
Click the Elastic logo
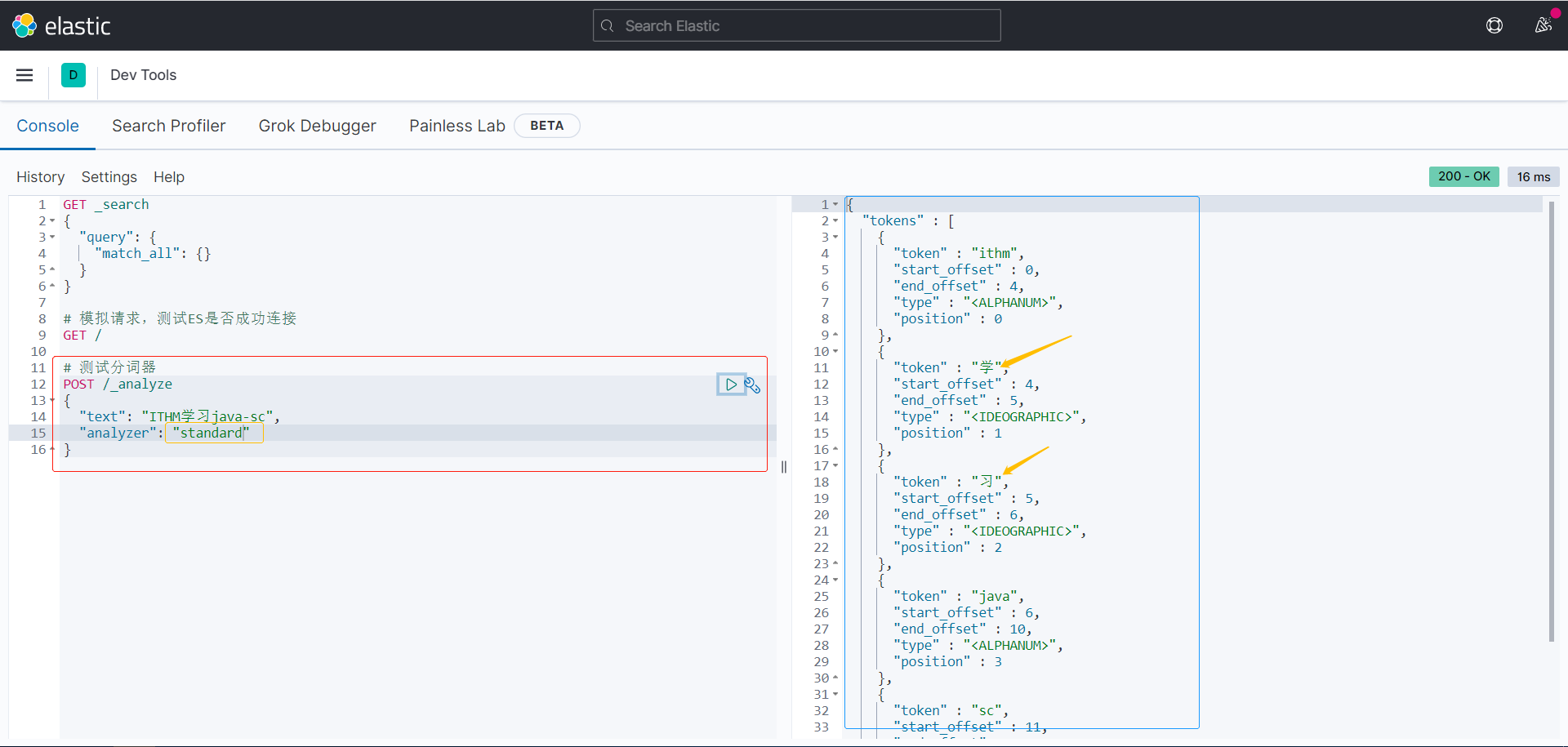61,26
